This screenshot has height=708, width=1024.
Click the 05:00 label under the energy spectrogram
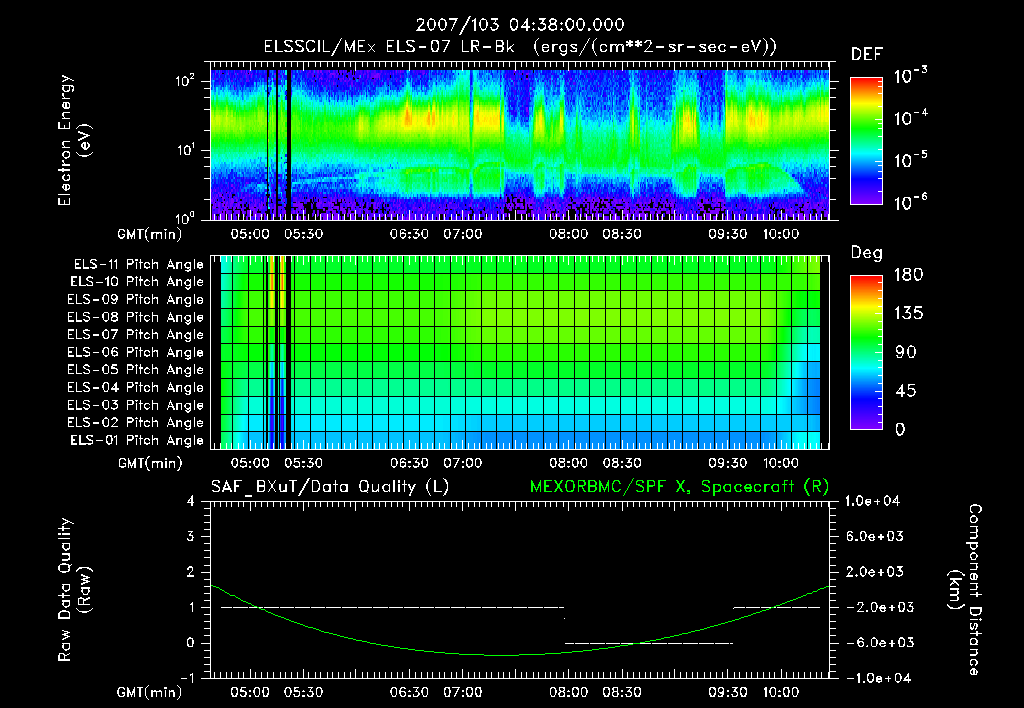tap(250, 234)
